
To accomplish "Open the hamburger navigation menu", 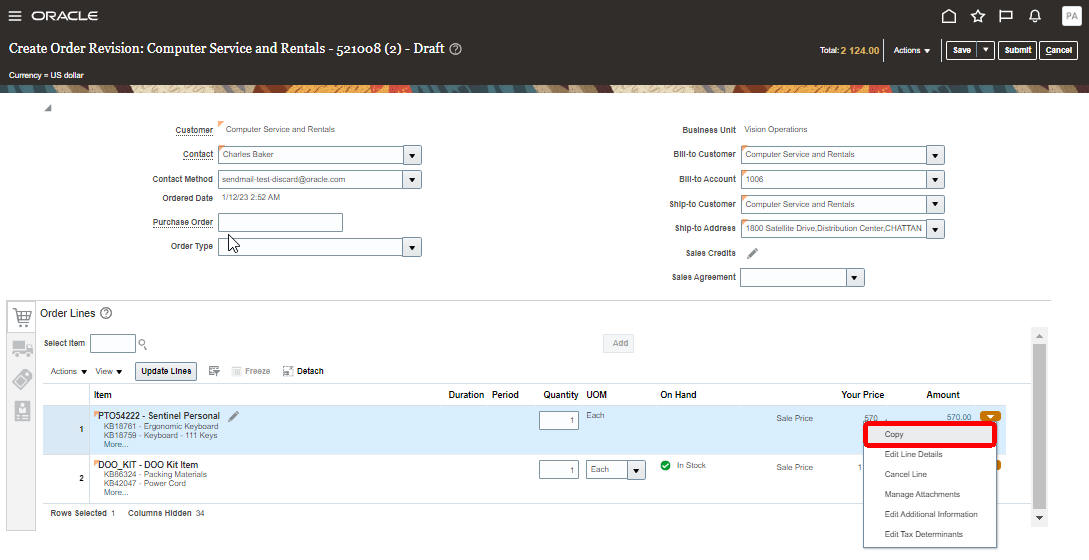I will click(x=15, y=16).
